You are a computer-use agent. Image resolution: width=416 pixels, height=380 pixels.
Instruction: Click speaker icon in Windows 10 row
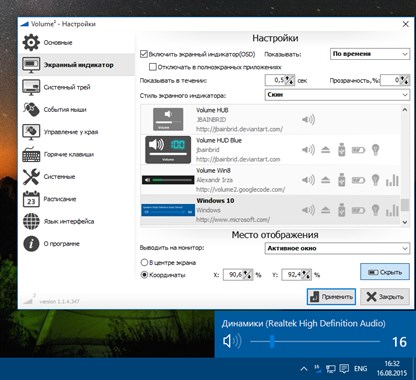308,210
